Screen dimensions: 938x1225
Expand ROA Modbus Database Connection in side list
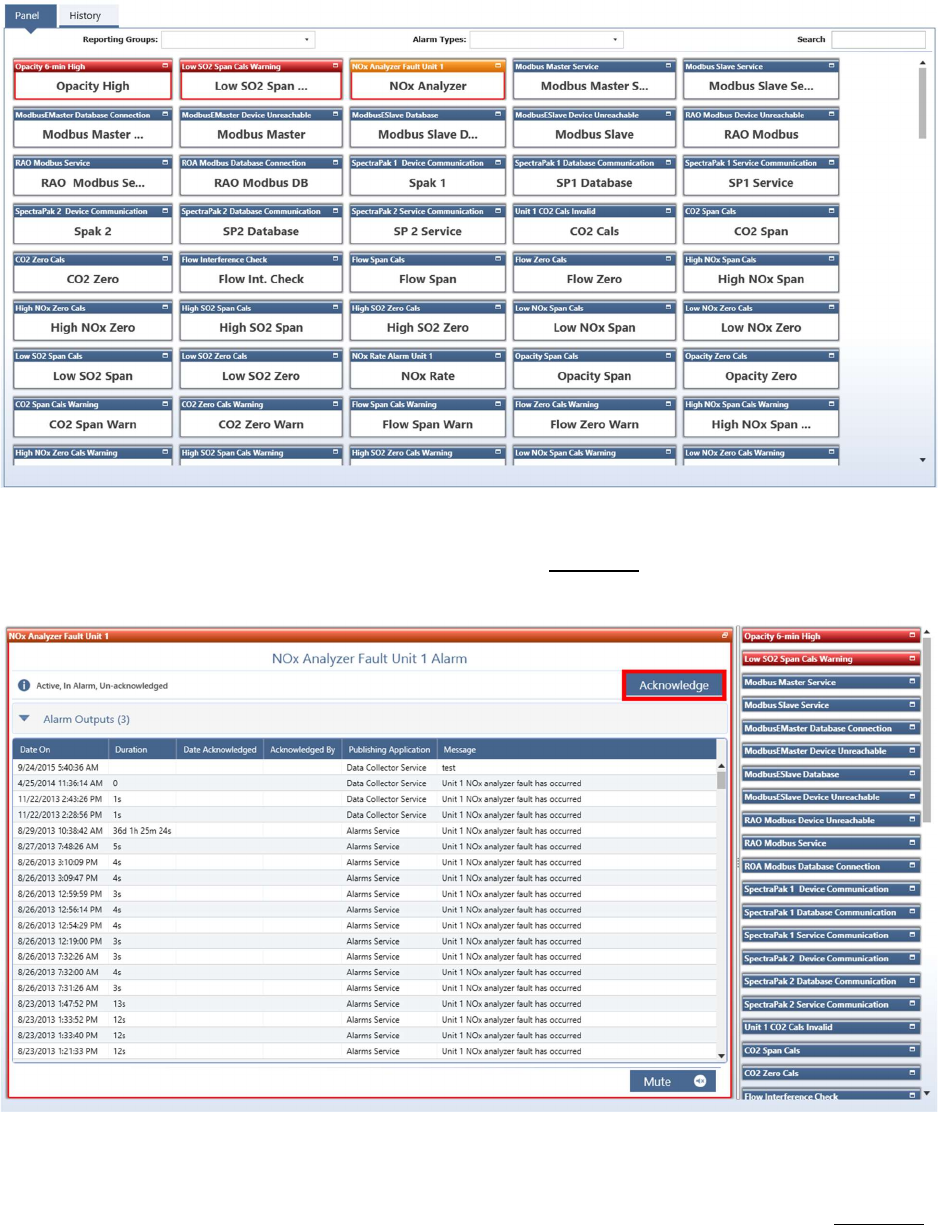(911, 866)
